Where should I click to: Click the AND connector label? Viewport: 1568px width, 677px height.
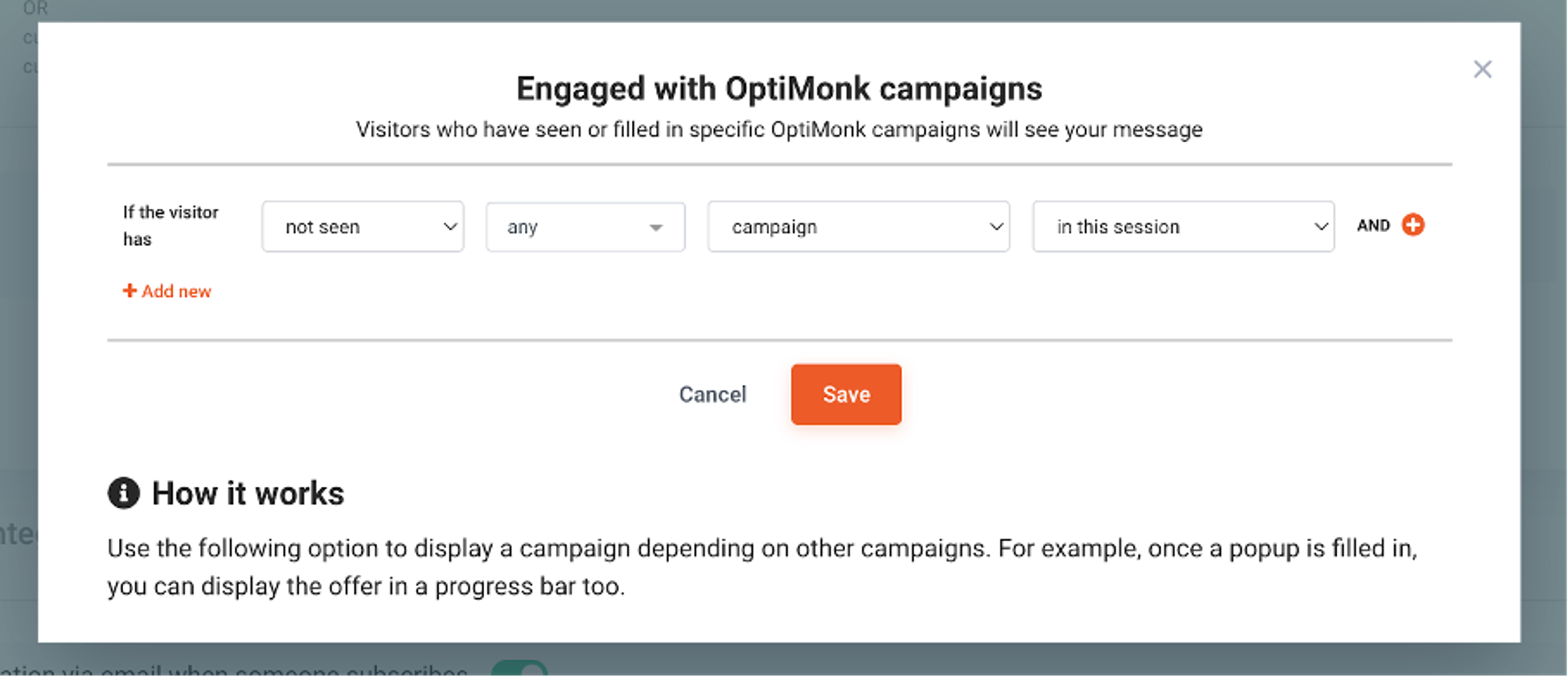[x=1373, y=225]
